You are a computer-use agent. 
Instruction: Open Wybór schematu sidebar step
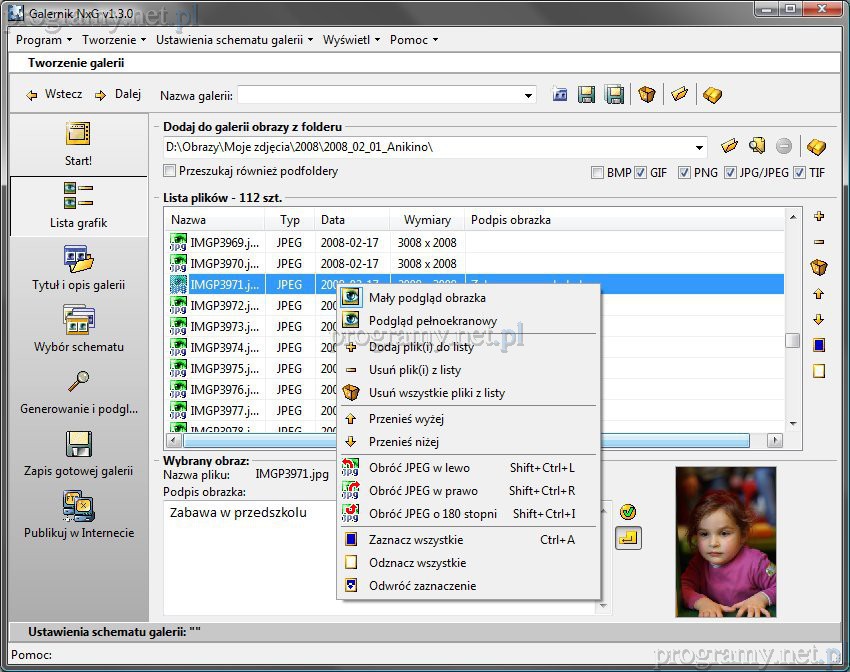click(78, 329)
